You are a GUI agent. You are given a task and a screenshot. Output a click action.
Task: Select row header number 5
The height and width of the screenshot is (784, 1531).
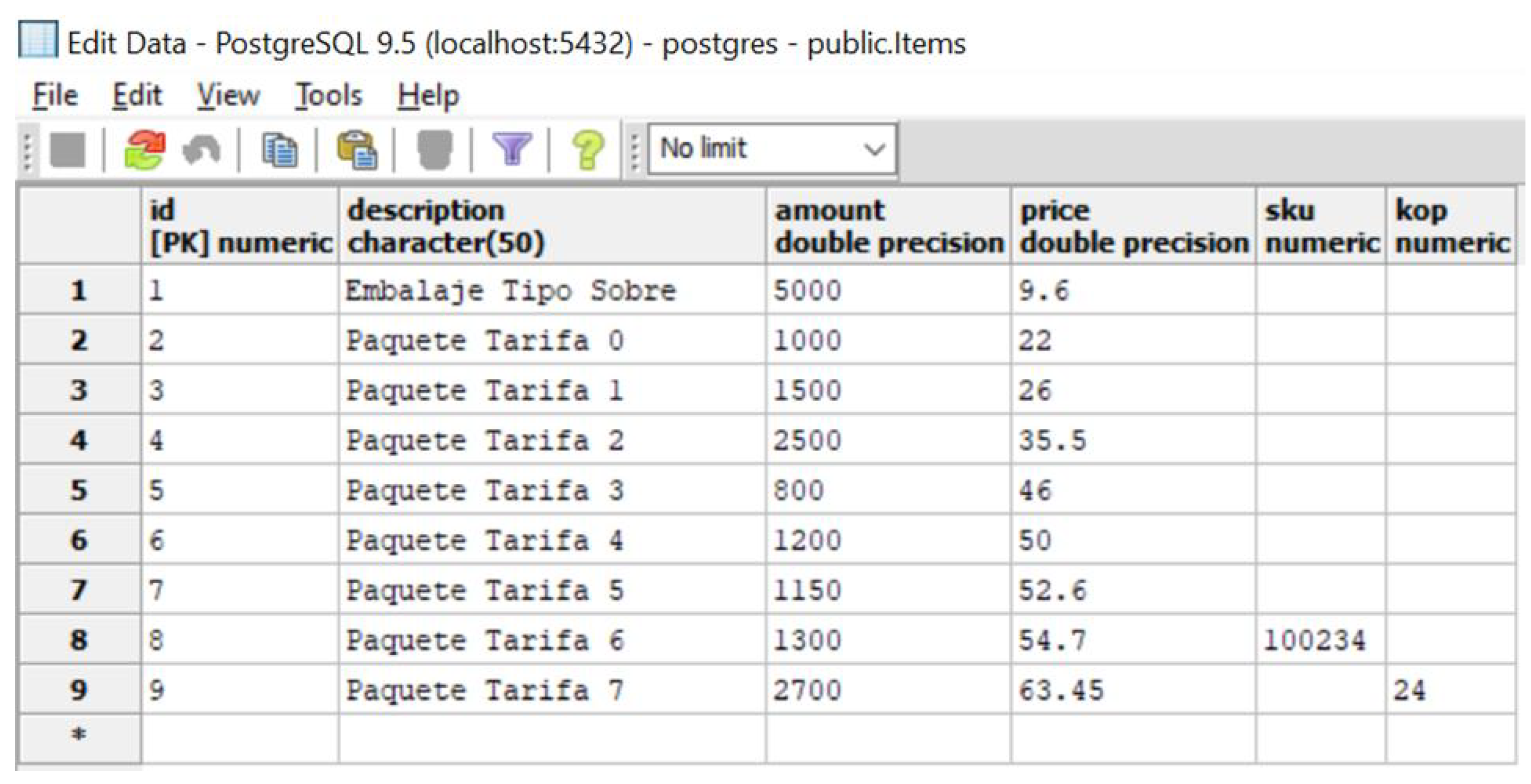coord(79,491)
